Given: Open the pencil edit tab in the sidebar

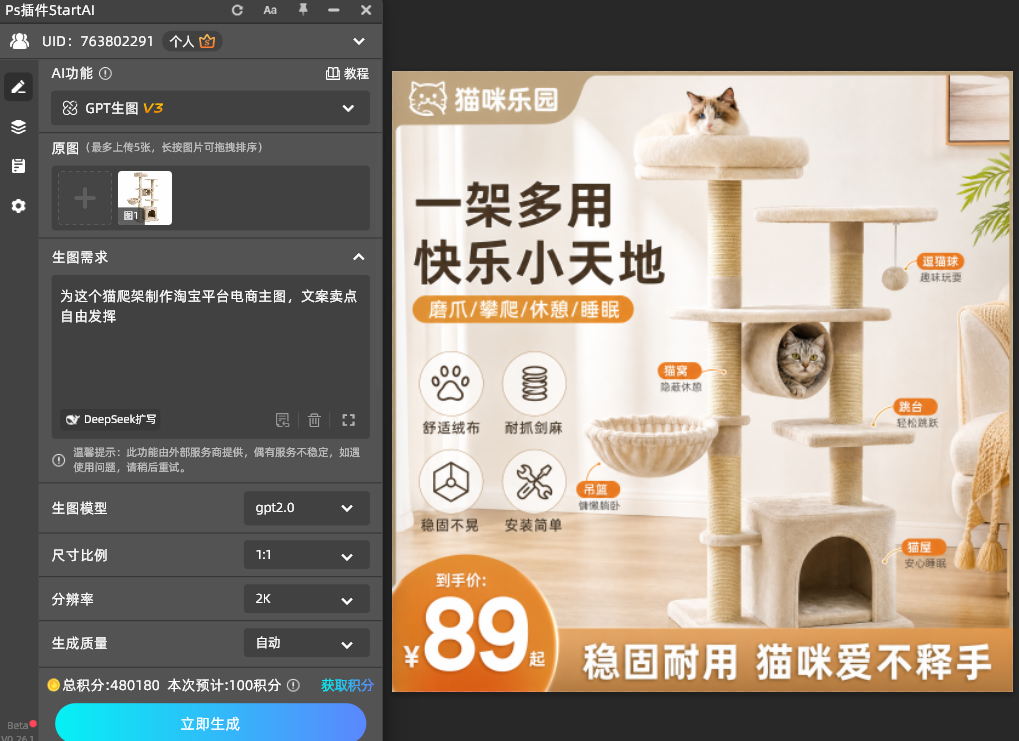Looking at the screenshot, I should point(18,86).
